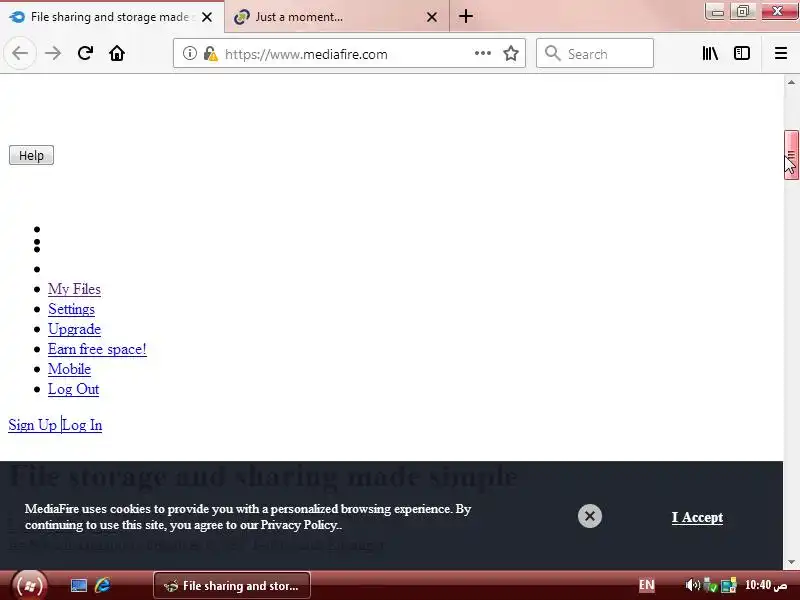Focus the Search box
800x600 pixels.
(595, 53)
